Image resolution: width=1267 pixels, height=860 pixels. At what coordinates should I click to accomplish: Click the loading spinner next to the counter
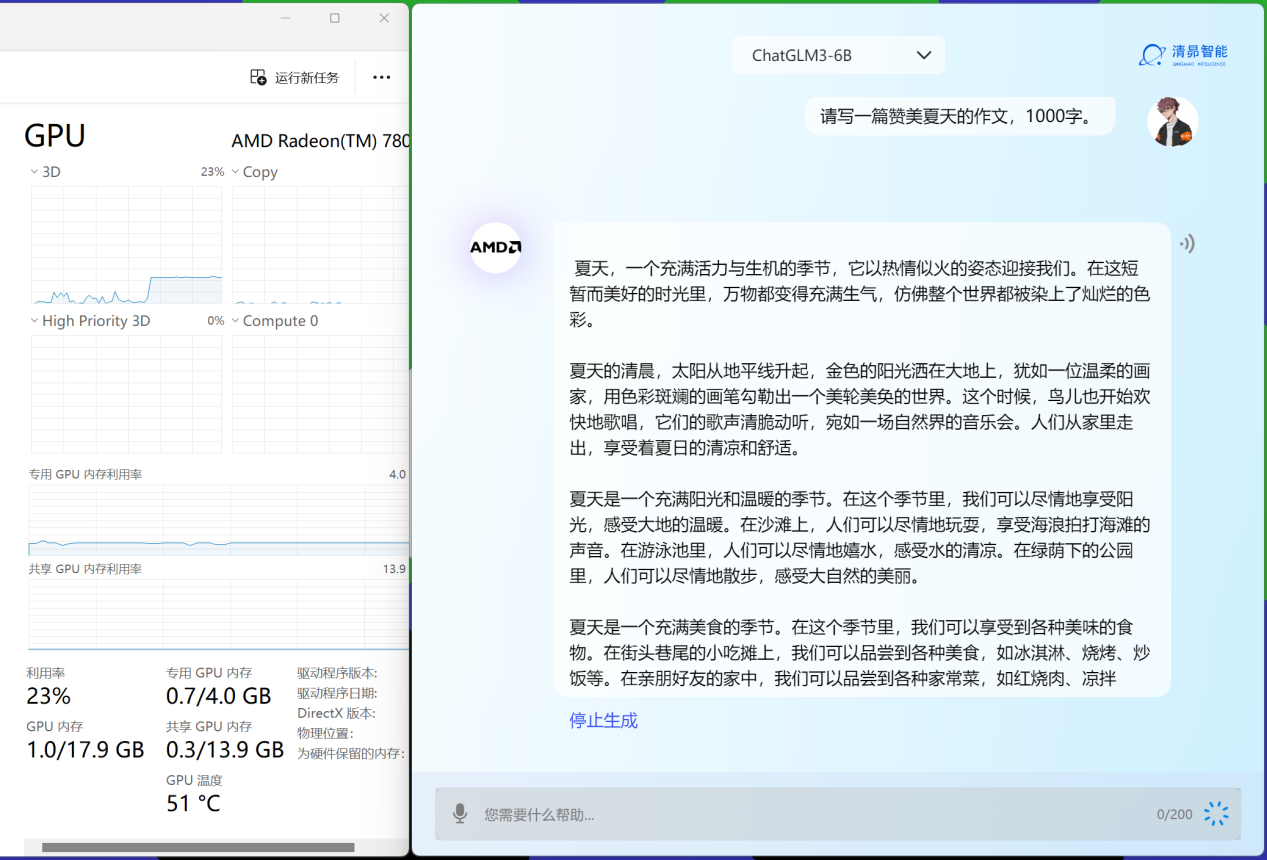tap(1216, 813)
